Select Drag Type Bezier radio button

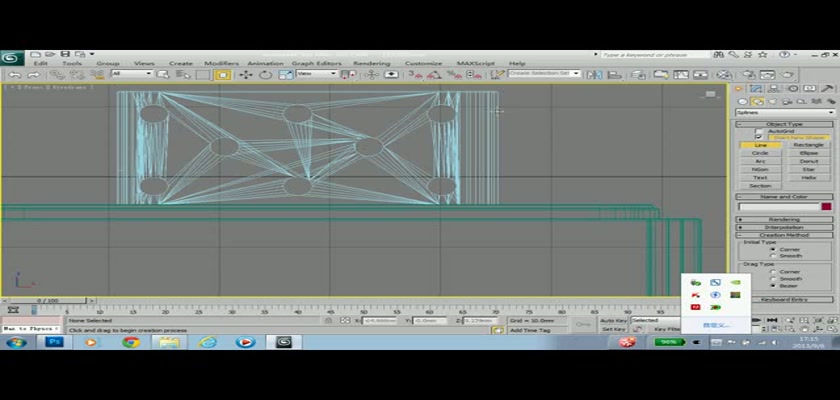[772, 285]
